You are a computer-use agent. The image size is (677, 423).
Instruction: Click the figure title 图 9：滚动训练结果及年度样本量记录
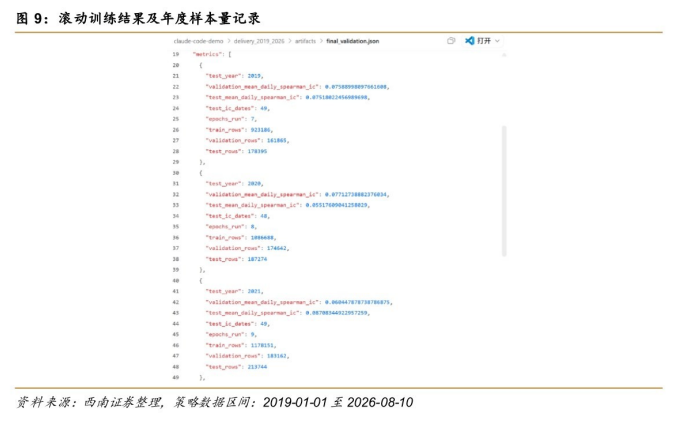138,19
